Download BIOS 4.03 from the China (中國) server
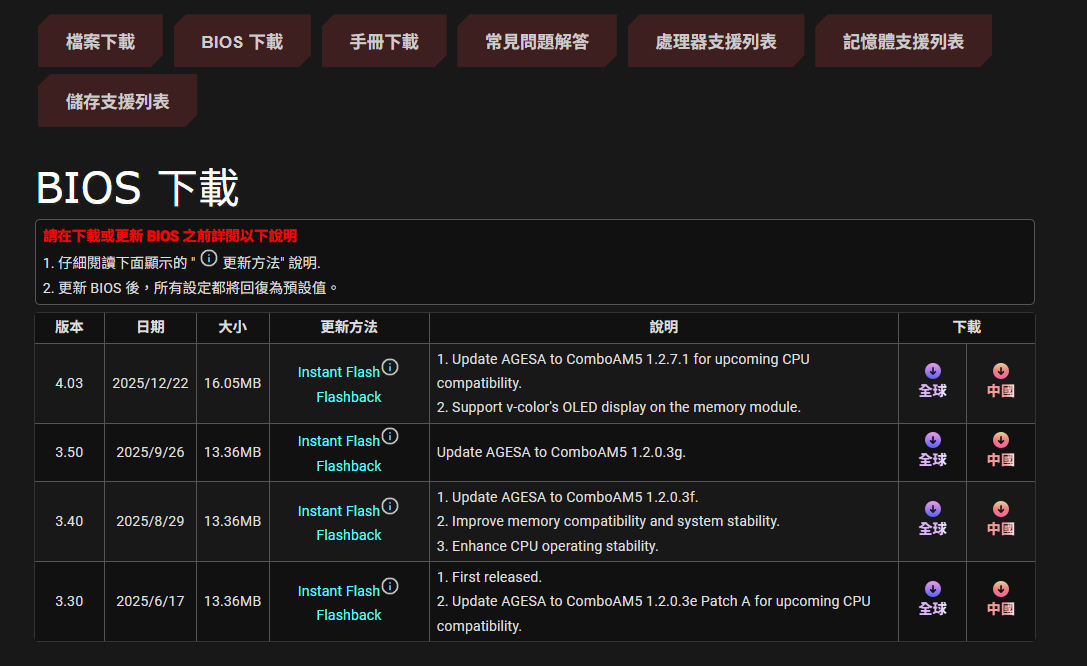 [1000, 381]
